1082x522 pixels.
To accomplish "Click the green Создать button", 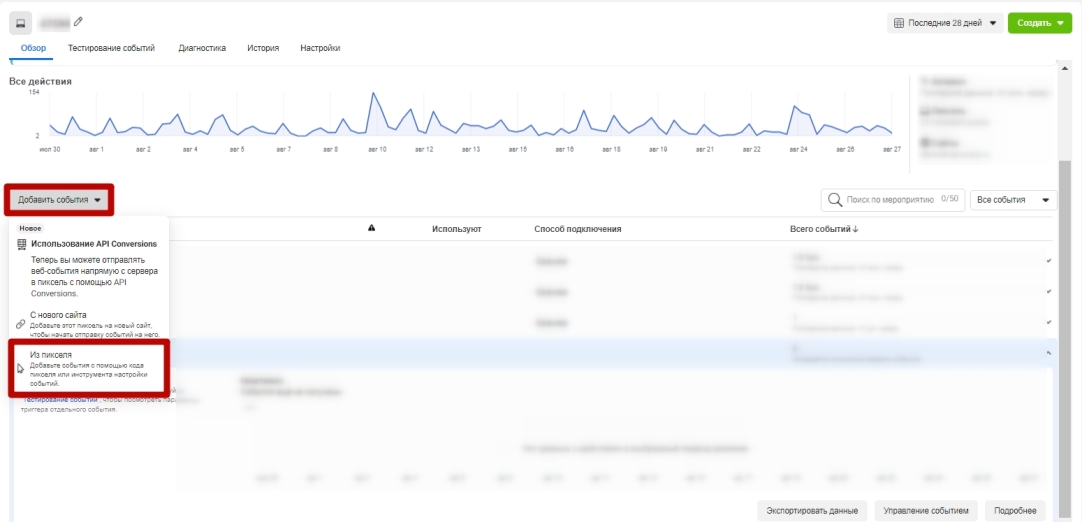I will [x=1039, y=23].
